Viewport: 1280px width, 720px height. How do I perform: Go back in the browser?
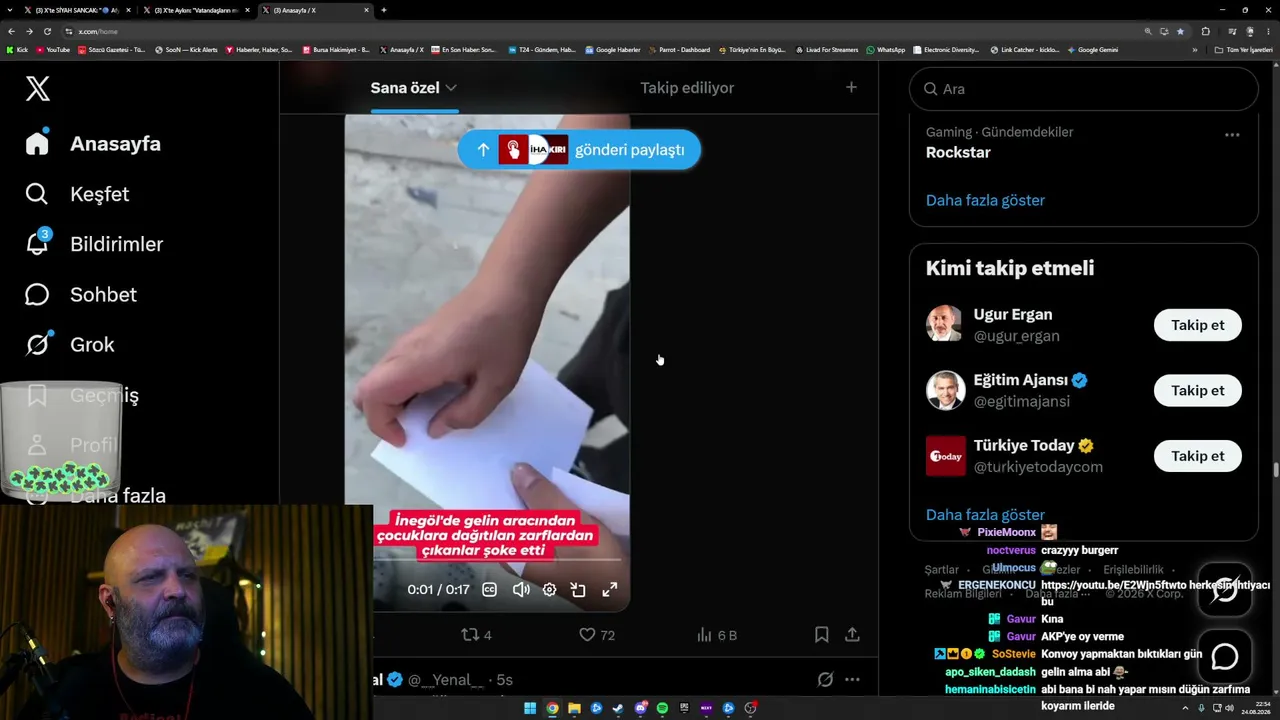pos(11,31)
